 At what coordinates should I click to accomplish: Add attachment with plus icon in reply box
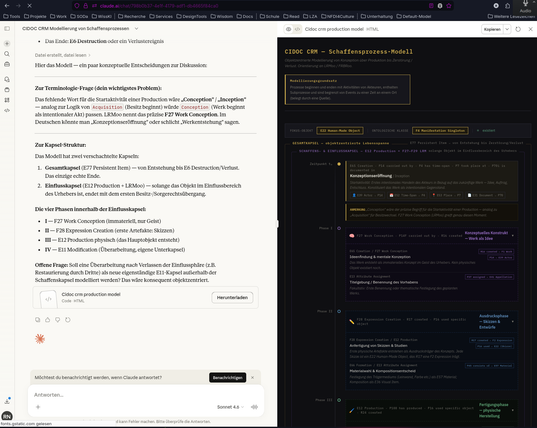pyautogui.click(x=38, y=407)
